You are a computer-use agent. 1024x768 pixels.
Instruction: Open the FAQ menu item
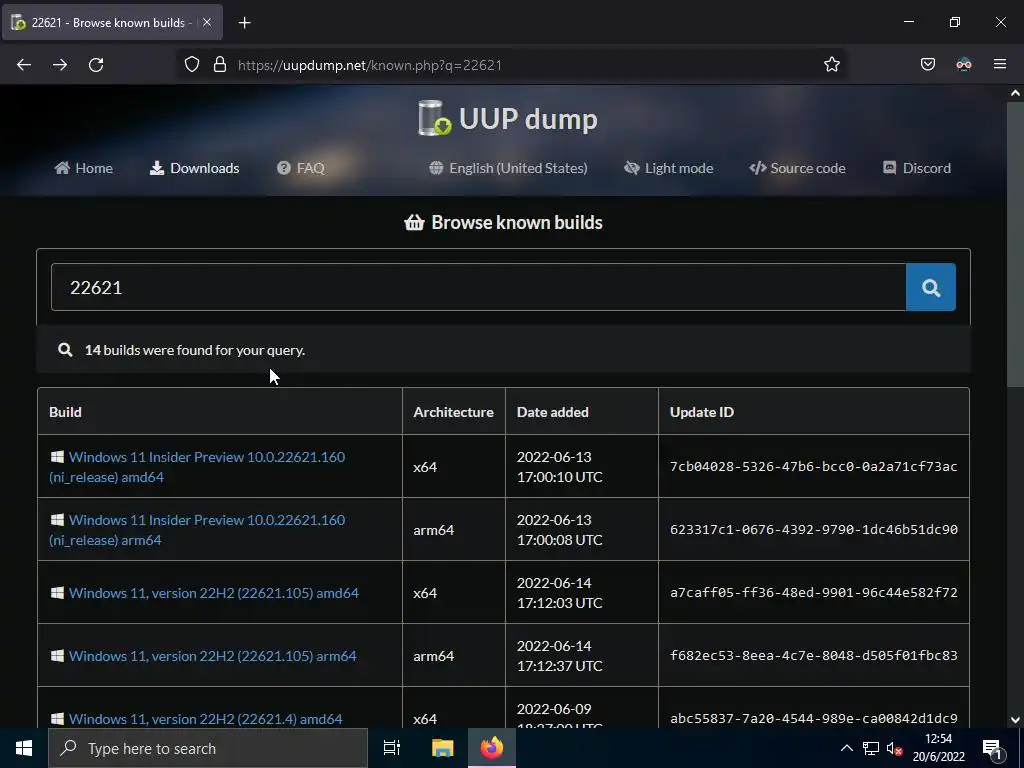coord(300,168)
